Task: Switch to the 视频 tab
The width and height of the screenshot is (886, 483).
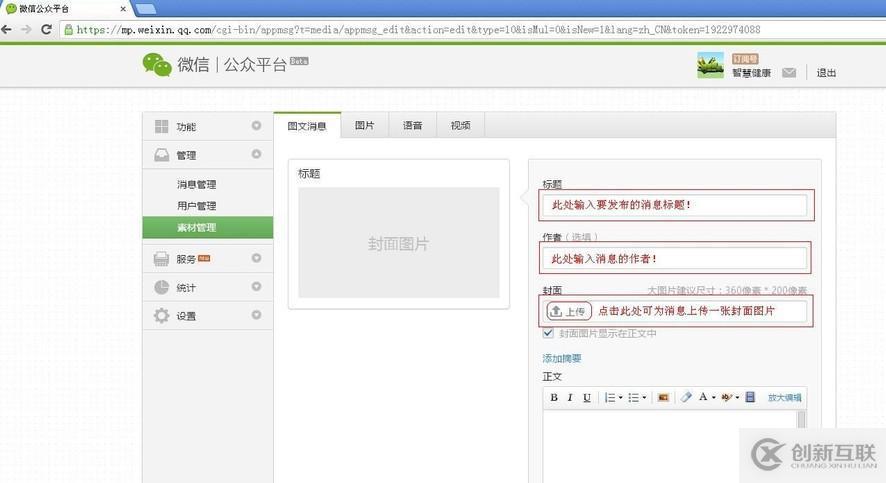Action: [461, 125]
